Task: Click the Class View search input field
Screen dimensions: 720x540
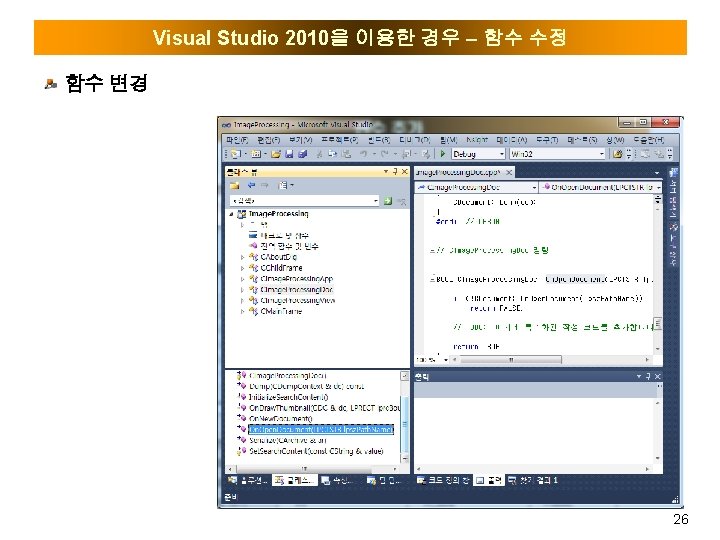Action: tap(304, 201)
